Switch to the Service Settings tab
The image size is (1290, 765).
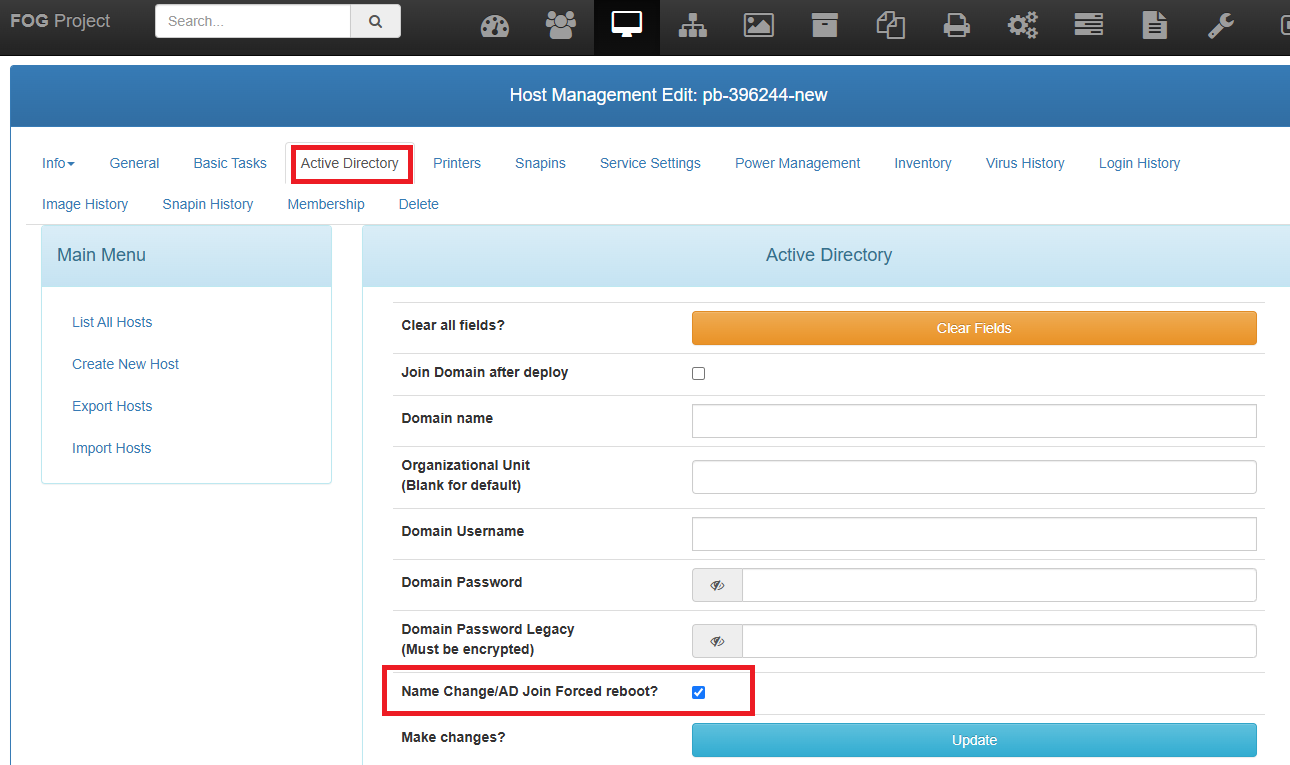click(650, 163)
